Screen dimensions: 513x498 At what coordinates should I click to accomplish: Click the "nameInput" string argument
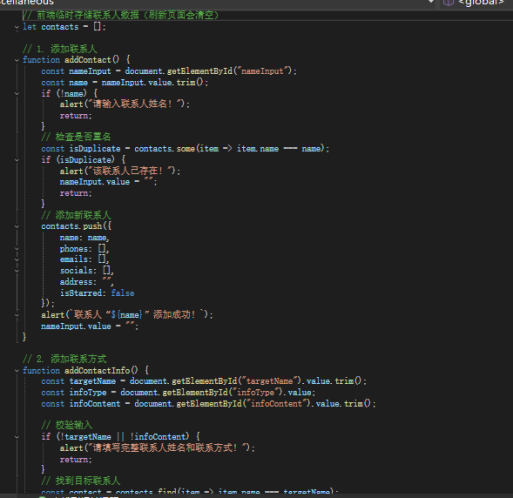262,71
